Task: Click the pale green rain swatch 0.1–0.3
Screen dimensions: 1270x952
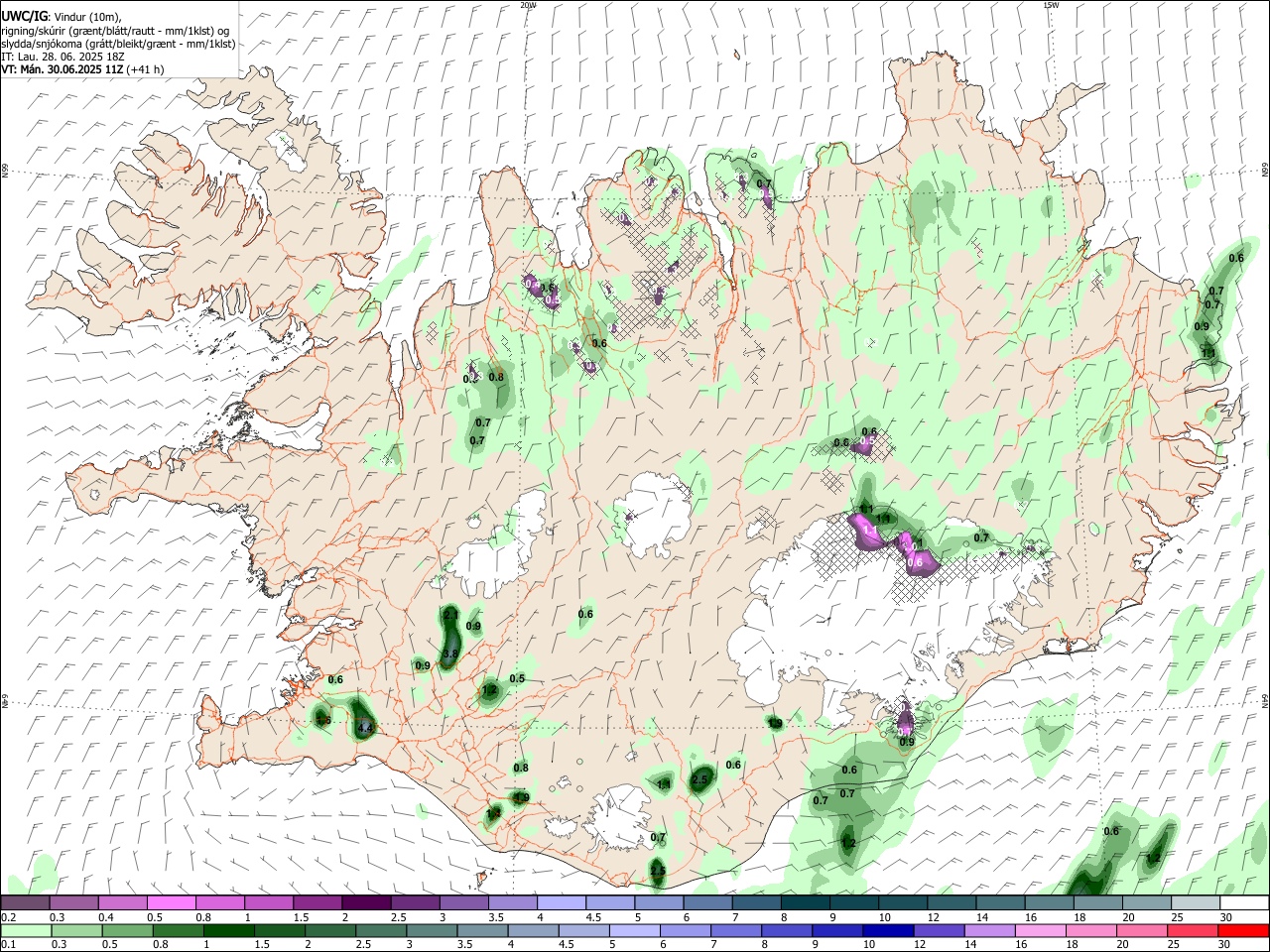Action: click(x=26, y=930)
